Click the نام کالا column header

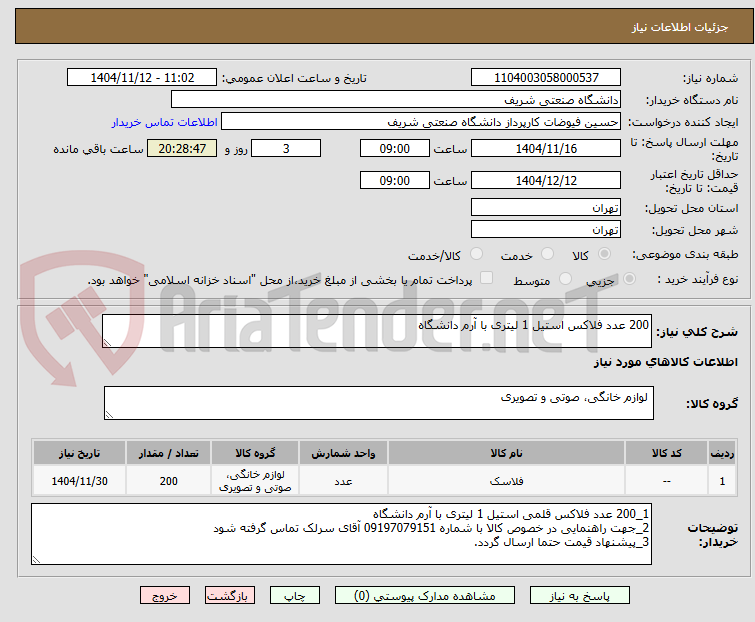tap(507, 453)
